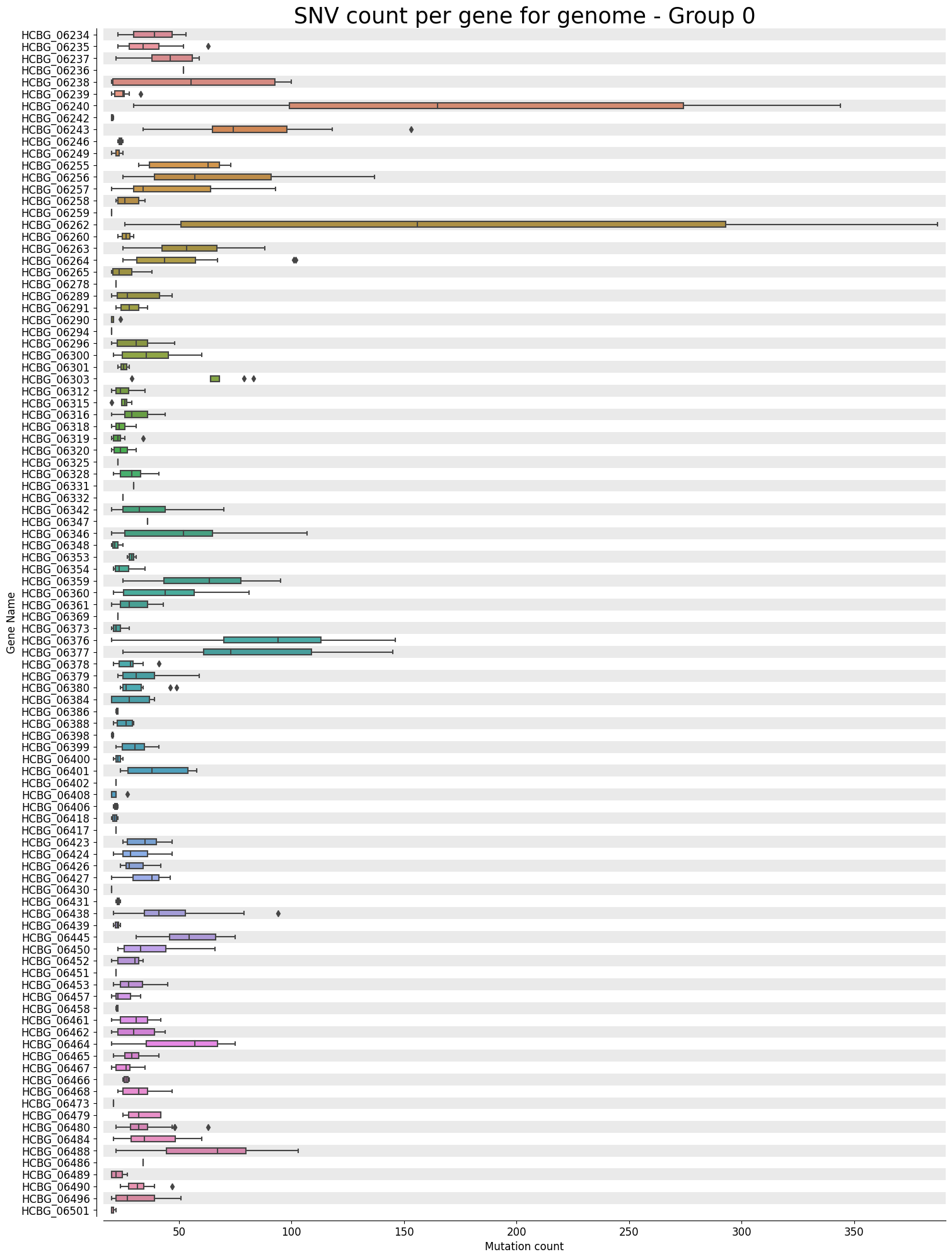The width and height of the screenshot is (952, 1259).
Task: Click the 'Mutation count' x-axis label
Action: pos(524,1246)
